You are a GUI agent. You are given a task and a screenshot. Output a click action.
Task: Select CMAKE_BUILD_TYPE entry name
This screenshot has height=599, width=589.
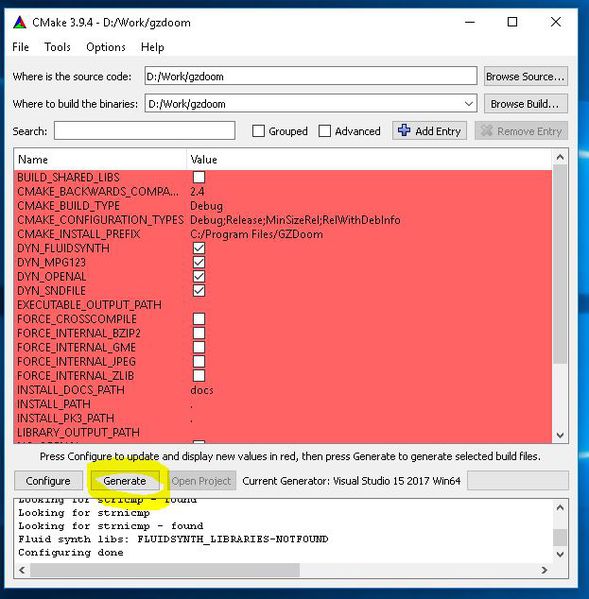point(68,206)
